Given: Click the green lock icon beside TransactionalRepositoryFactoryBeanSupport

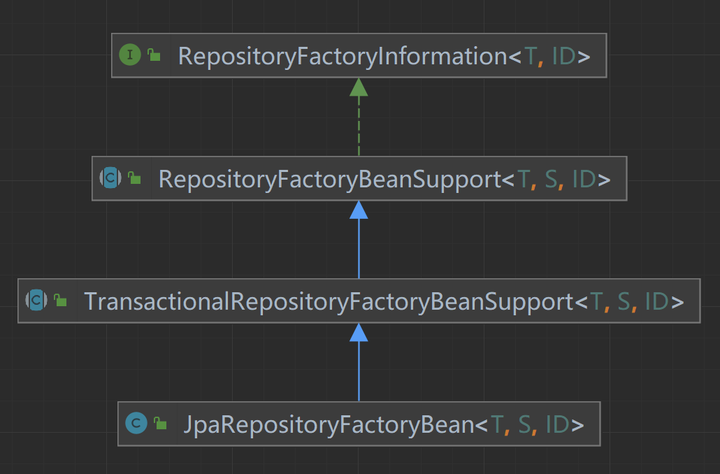Looking at the screenshot, I should tap(61, 301).
